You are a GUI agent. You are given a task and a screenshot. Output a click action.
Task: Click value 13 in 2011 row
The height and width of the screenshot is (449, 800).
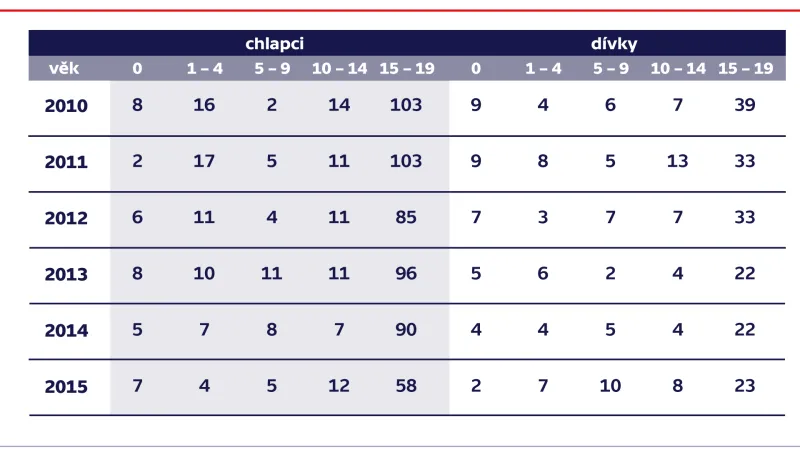tap(678, 161)
